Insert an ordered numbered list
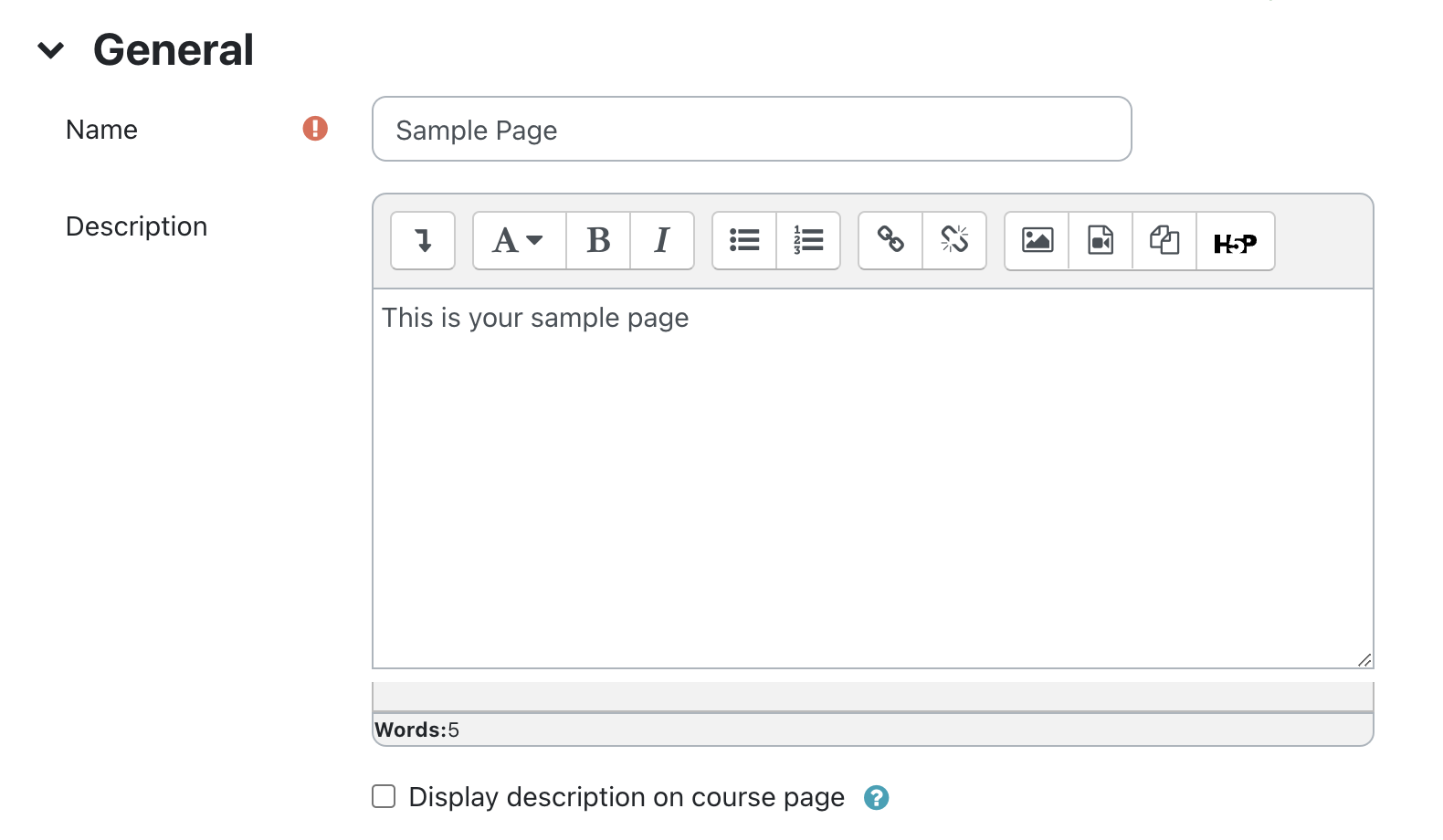The image size is (1443, 840). pos(808,241)
